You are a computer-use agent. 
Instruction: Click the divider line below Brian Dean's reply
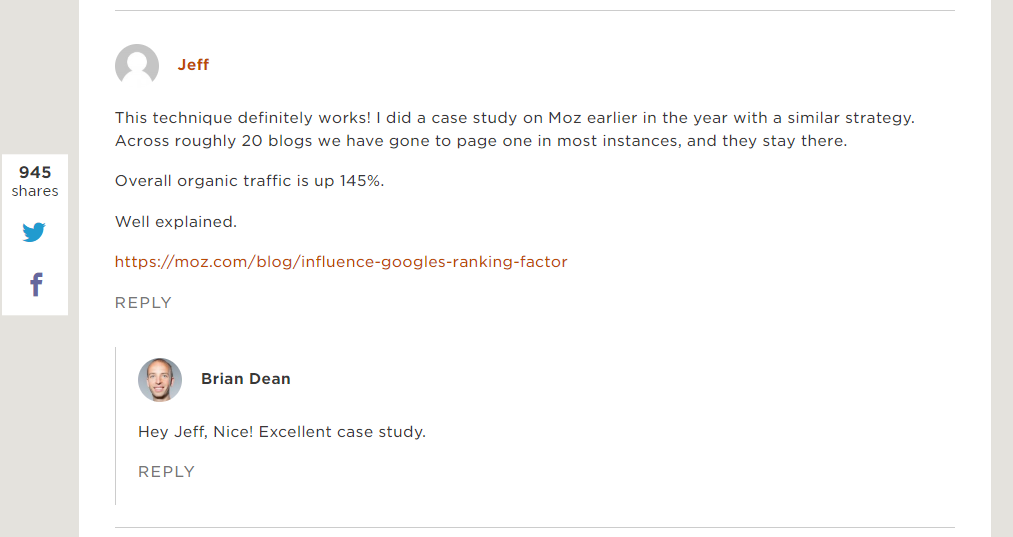coord(534,527)
